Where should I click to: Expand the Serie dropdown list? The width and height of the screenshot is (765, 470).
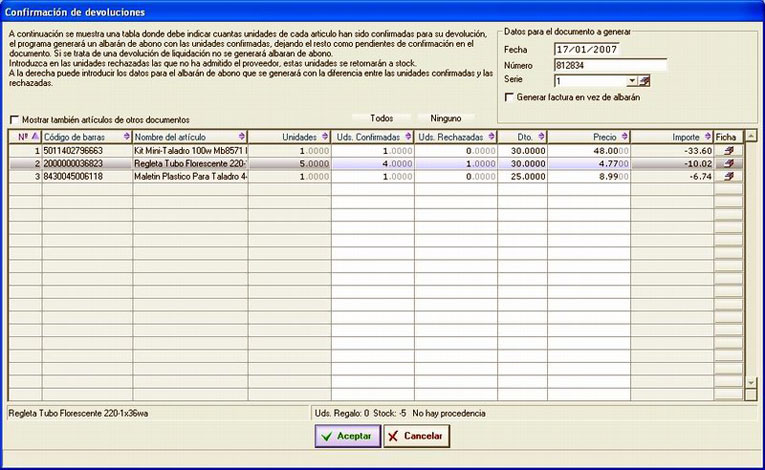tap(632, 81)
